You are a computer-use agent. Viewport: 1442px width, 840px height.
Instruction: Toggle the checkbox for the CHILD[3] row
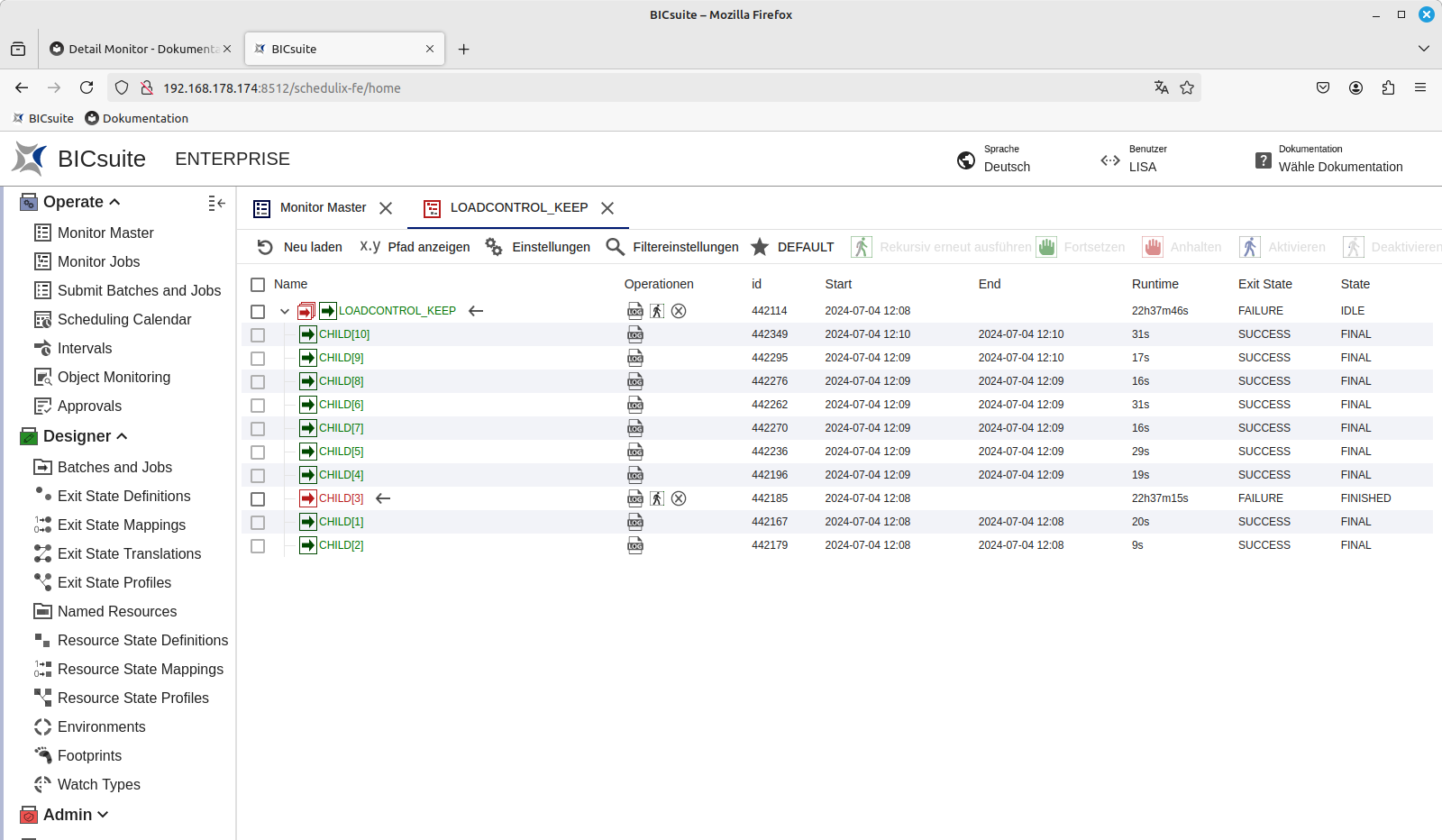(258, 498)
